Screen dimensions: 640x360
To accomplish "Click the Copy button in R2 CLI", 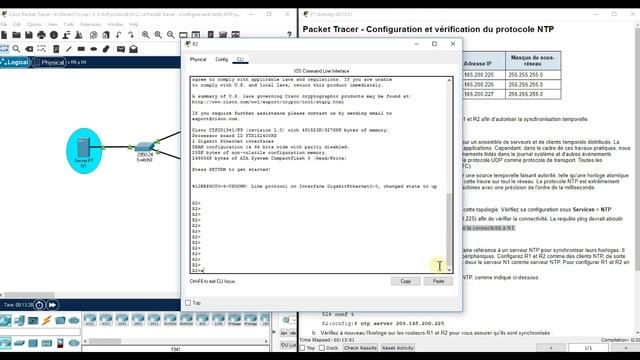I will click(405, 281).
